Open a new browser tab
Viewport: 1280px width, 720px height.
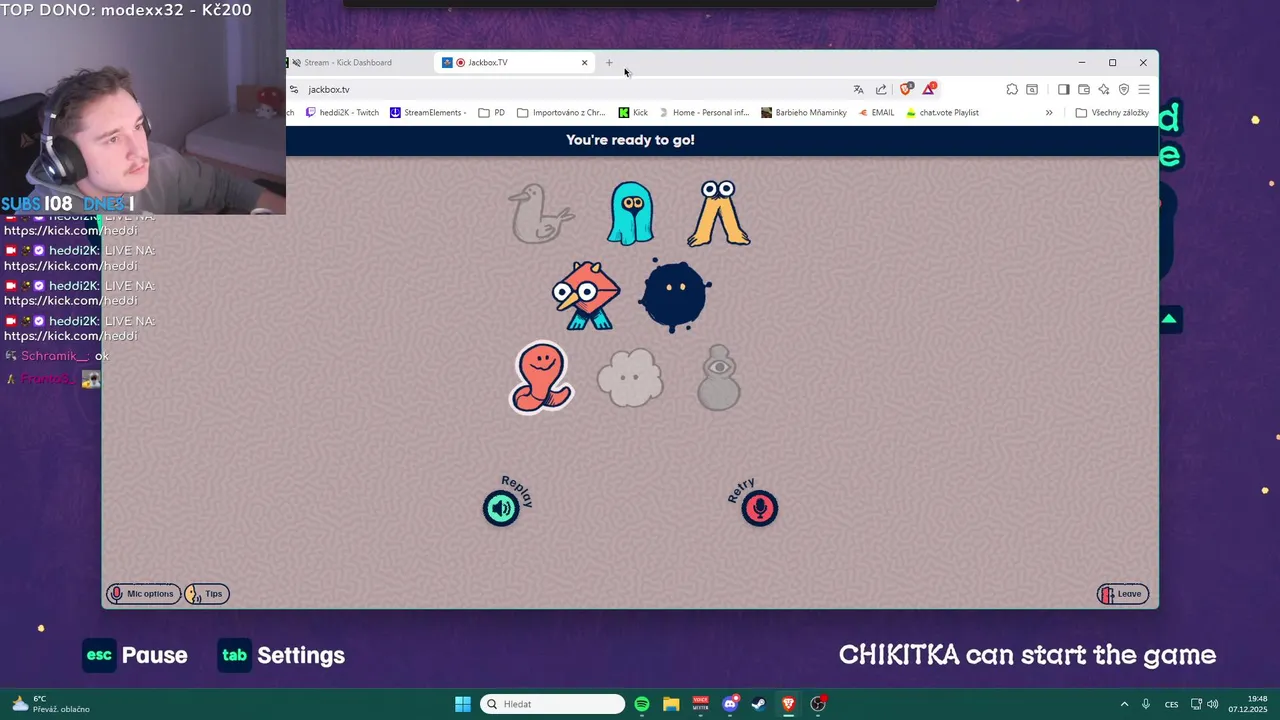tap(609, 62)
